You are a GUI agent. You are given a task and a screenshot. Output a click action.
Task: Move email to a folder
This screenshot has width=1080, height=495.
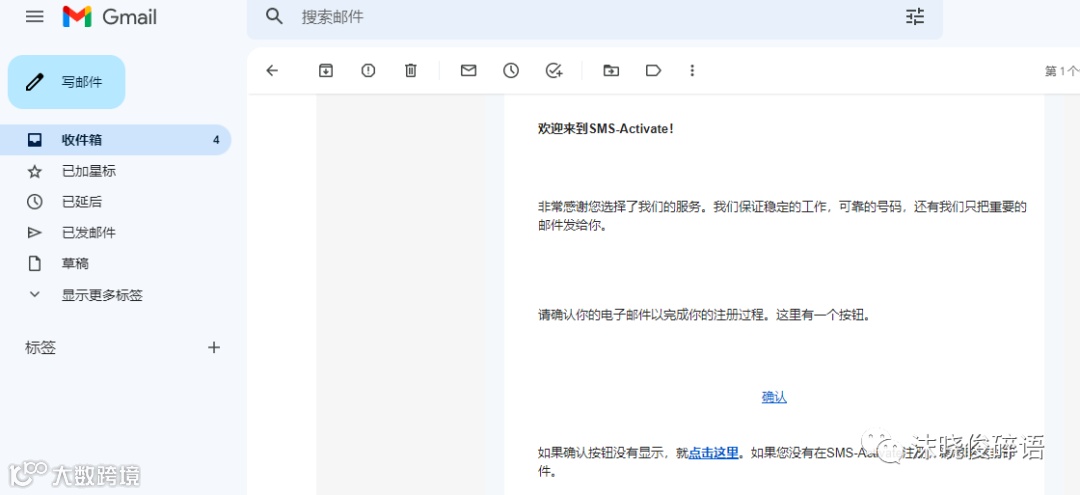pyautogui.click(x=611, y=70)
